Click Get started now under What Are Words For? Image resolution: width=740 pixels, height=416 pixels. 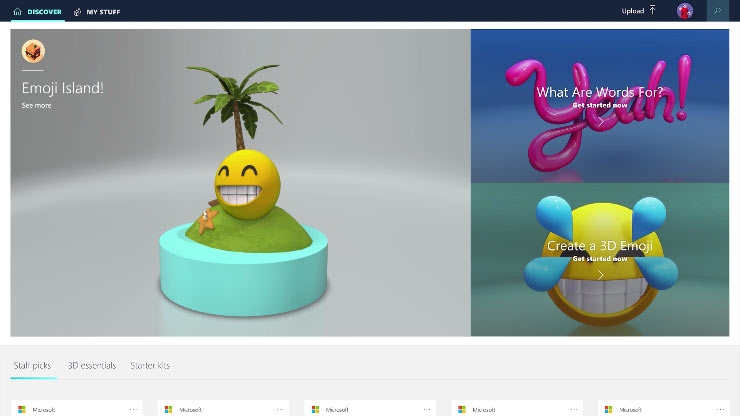click(x=600, y=105)
